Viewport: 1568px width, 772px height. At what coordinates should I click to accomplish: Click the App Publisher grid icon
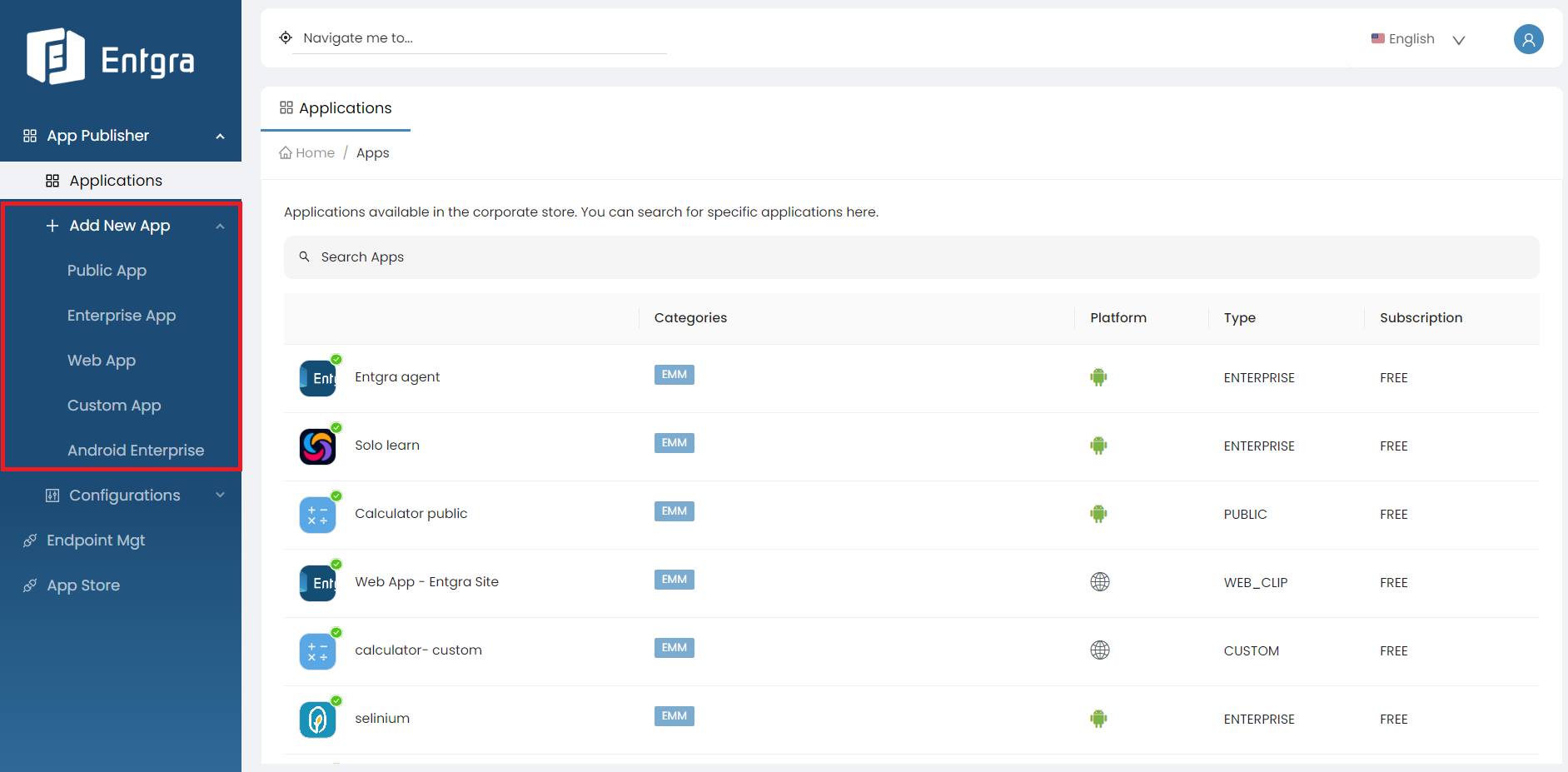point(30,136)
